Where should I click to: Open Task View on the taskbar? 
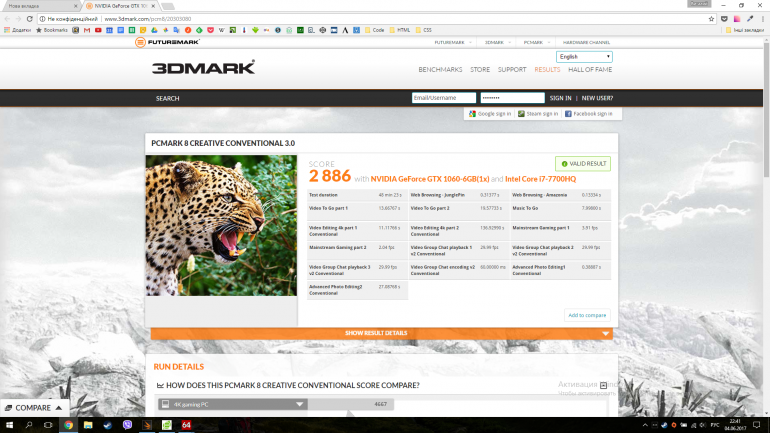[x=48, y=425]
